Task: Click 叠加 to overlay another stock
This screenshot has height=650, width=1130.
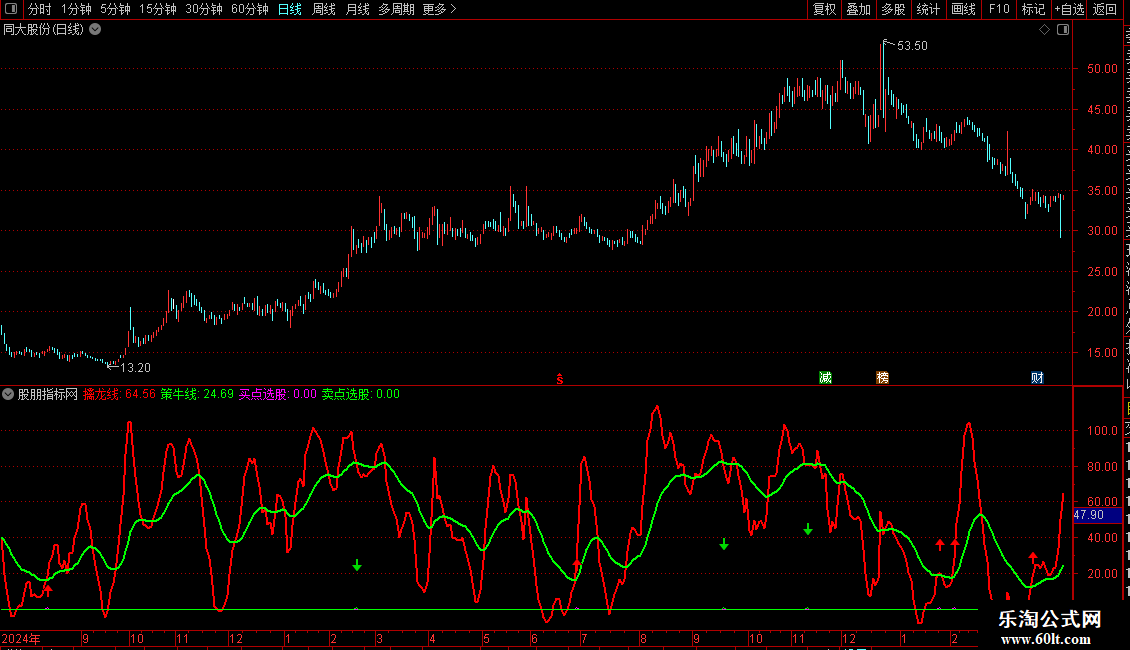Action: coord(858,9)
